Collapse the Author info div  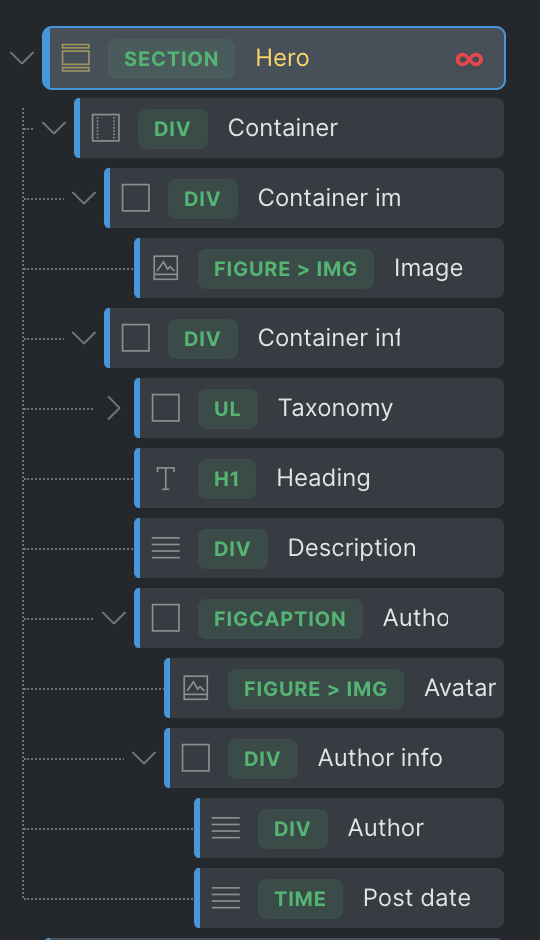144,758
